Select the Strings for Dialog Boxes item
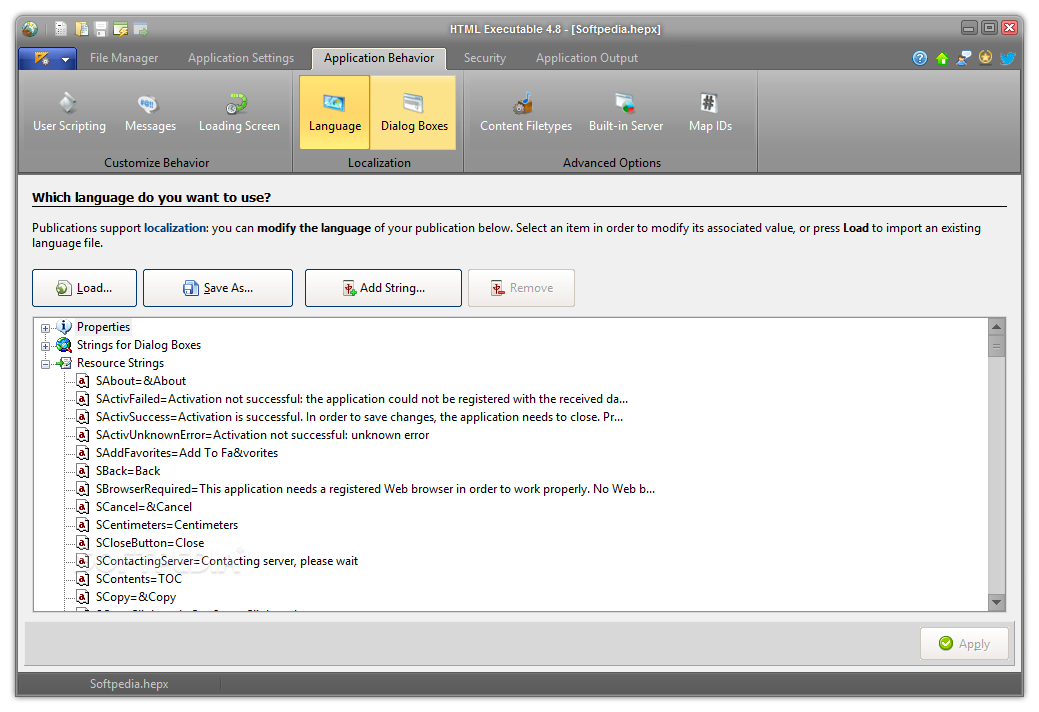Viewport: 1039px width, 712px height. point(138,345)
